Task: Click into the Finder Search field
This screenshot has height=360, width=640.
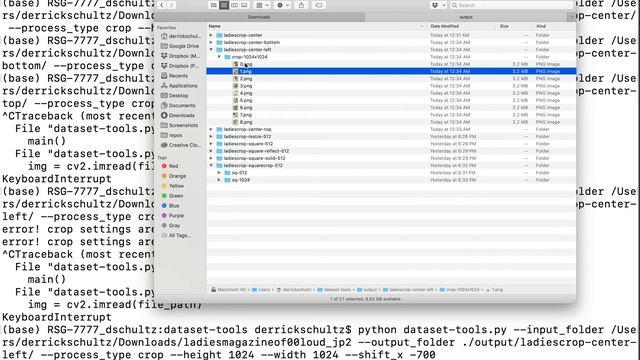Action: pos(511,5)
